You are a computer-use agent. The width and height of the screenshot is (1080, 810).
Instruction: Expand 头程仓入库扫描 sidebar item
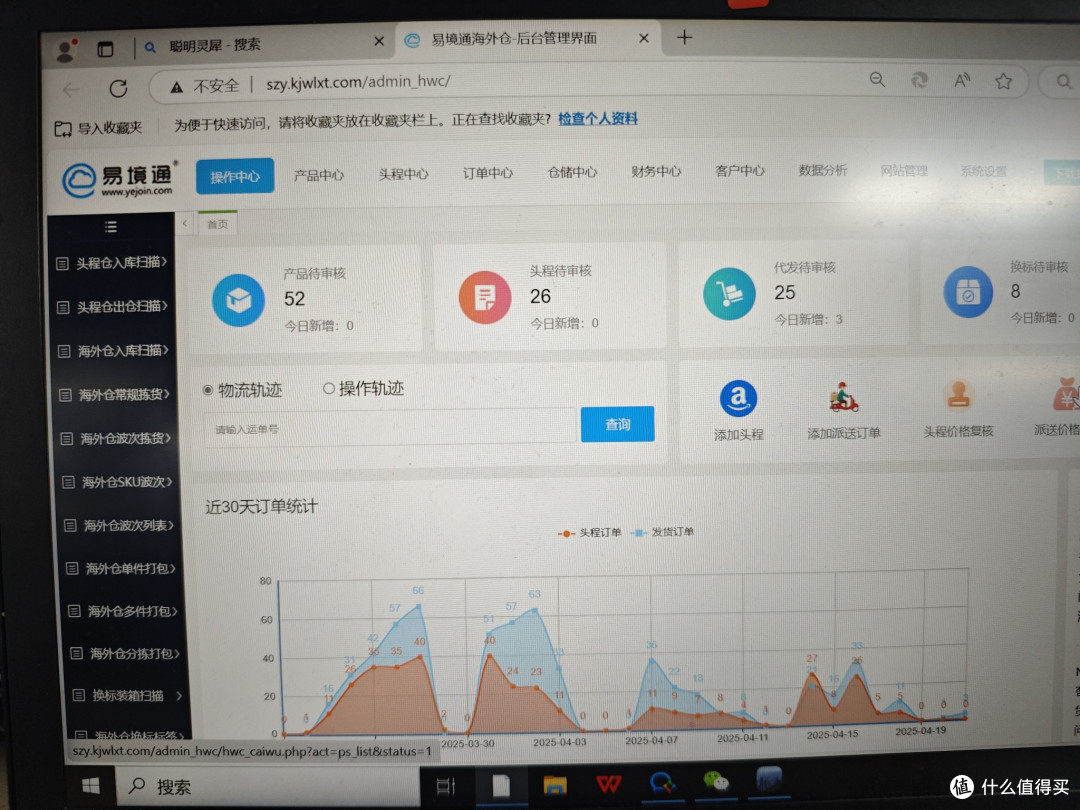[x=112, y=262]
